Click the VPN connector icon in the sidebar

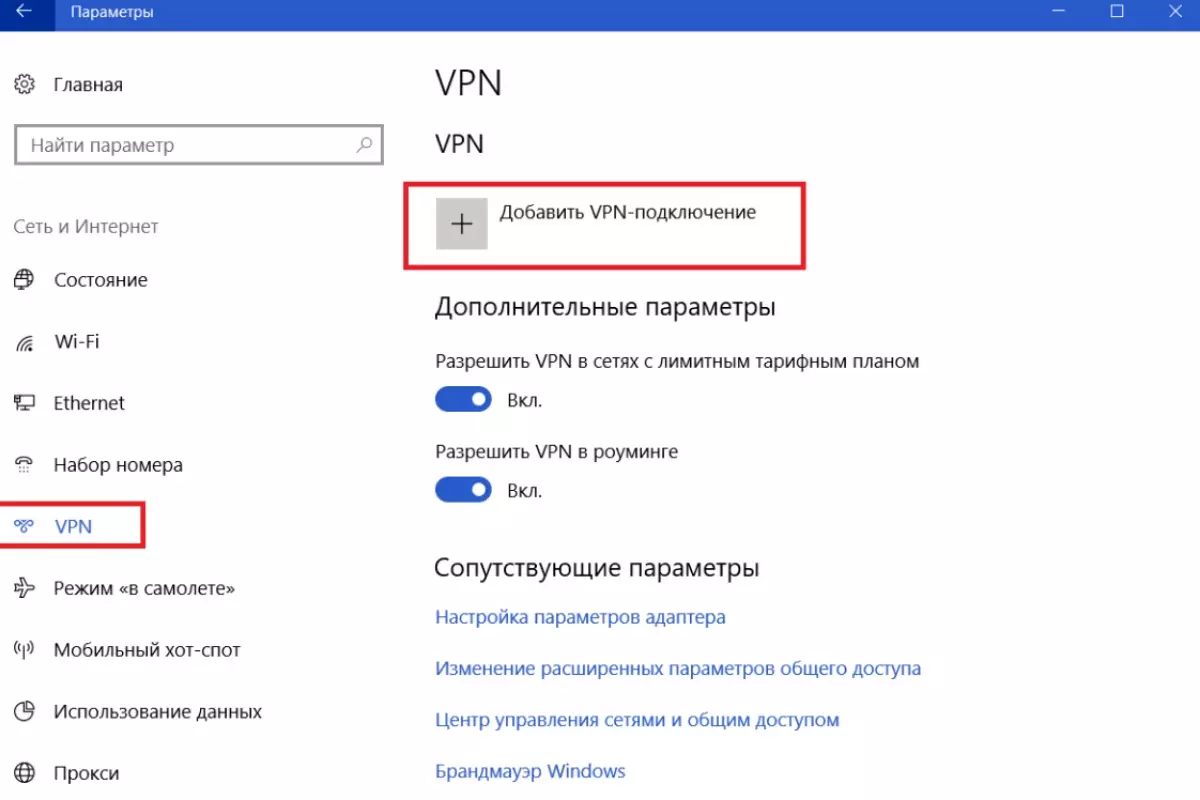(x=24, y=525)
